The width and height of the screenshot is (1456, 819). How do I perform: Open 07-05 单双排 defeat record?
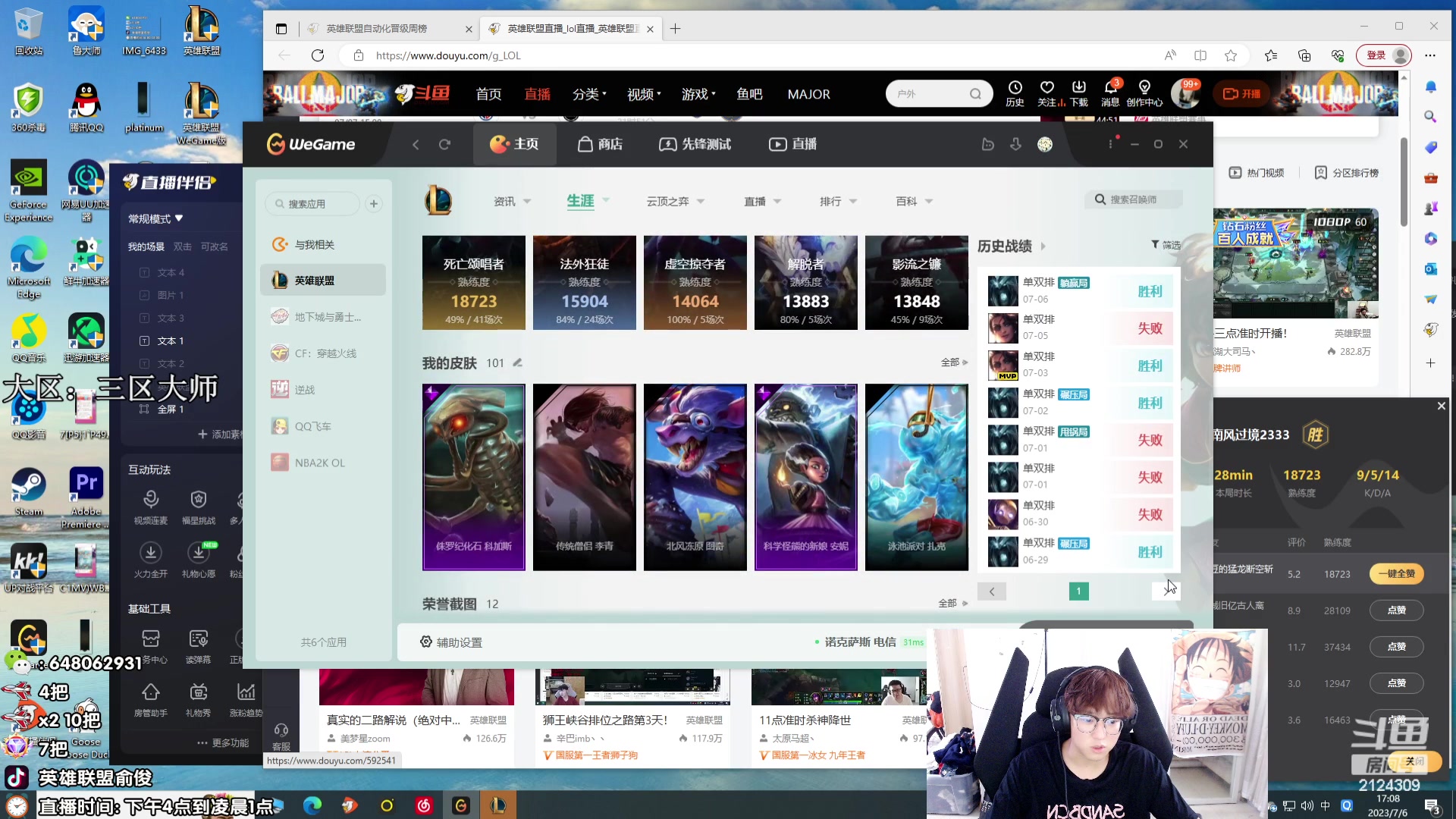[x=1080, y=328]
